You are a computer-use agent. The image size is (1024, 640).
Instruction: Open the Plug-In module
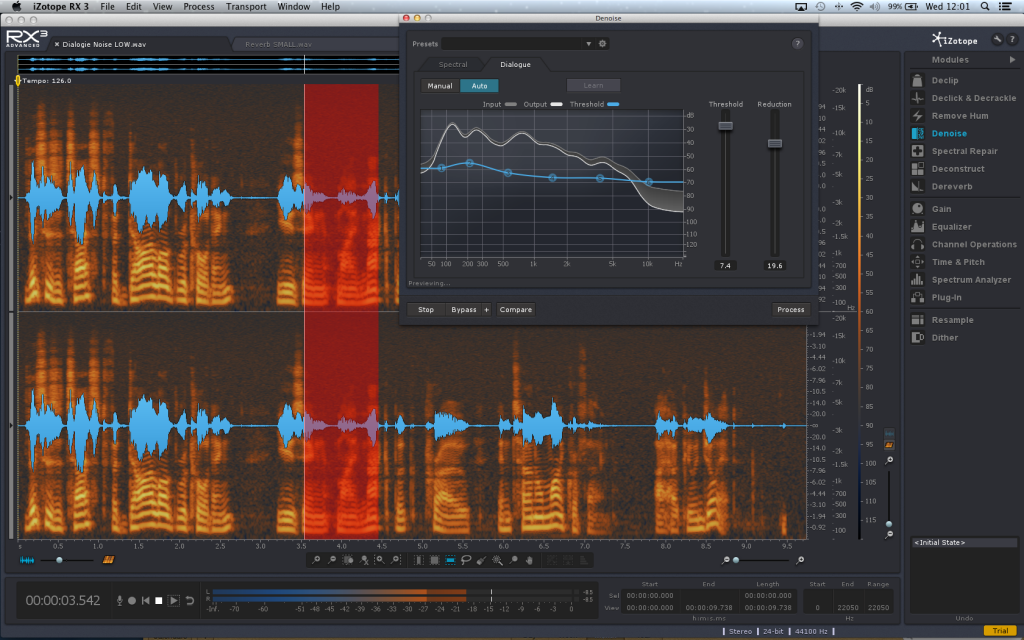pyautogui.click(x=936, y=297)
